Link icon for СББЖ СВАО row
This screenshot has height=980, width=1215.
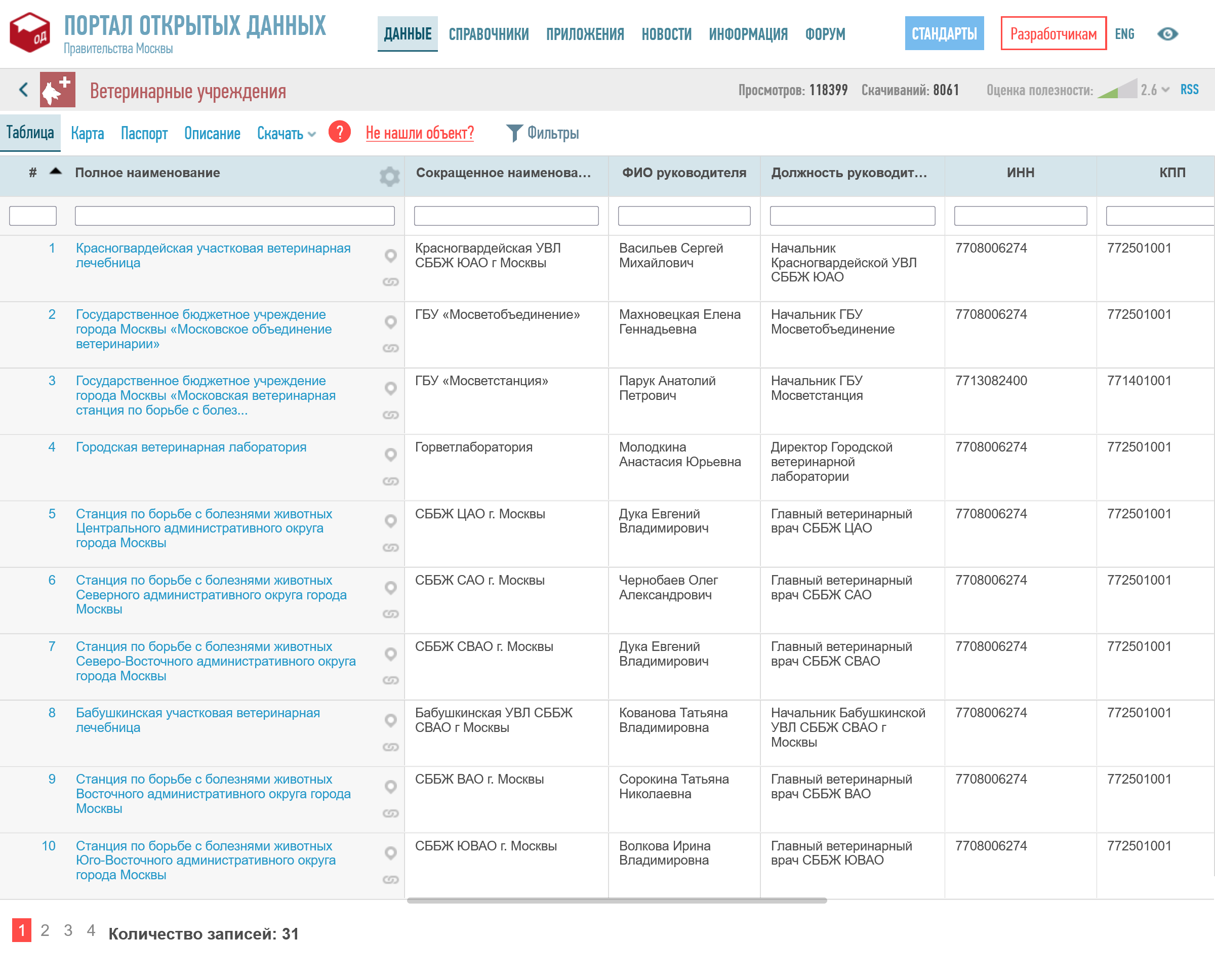pos(391,680)
